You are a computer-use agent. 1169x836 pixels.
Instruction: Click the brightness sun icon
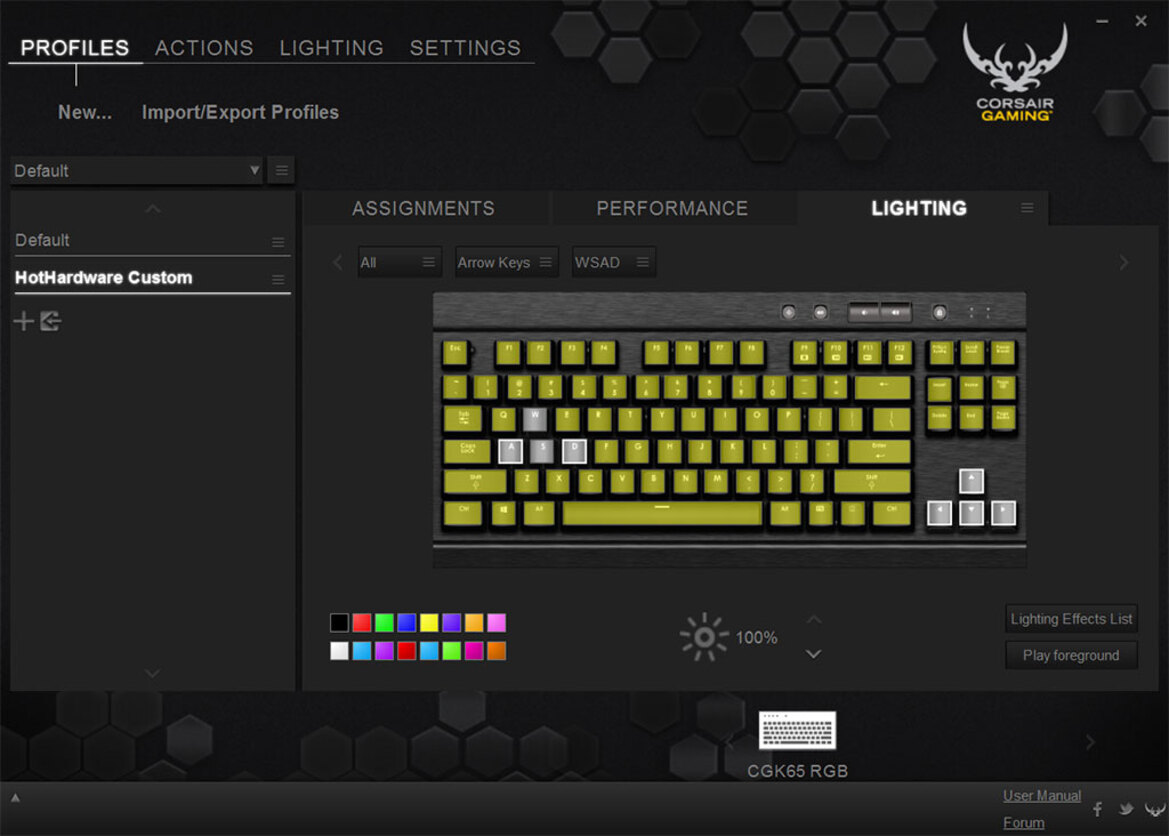click(704, 638)
